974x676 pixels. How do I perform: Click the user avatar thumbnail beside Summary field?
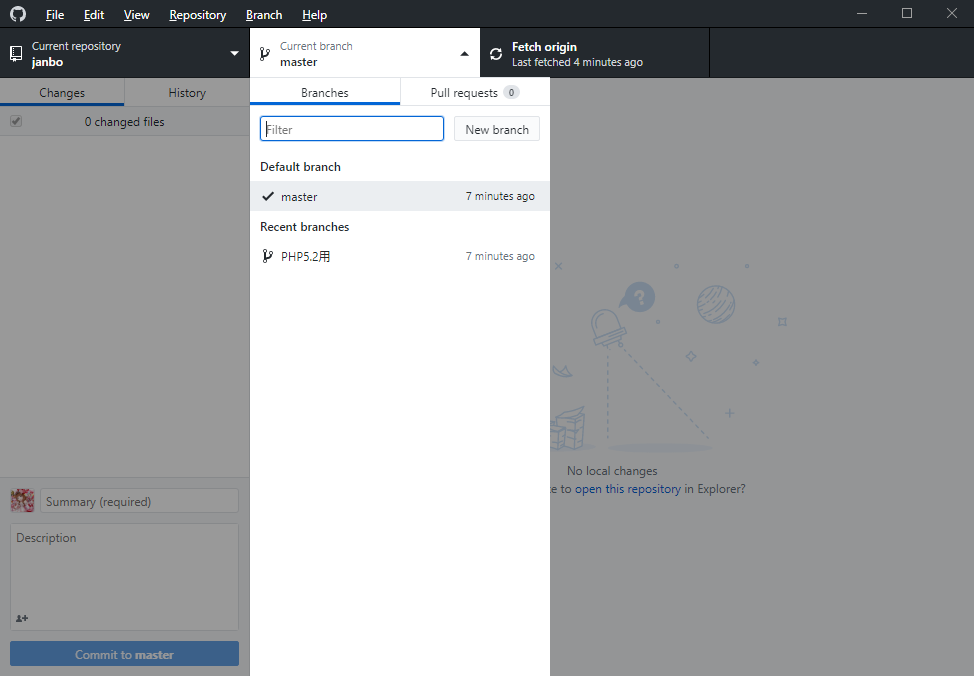click(x=21, y=500)
